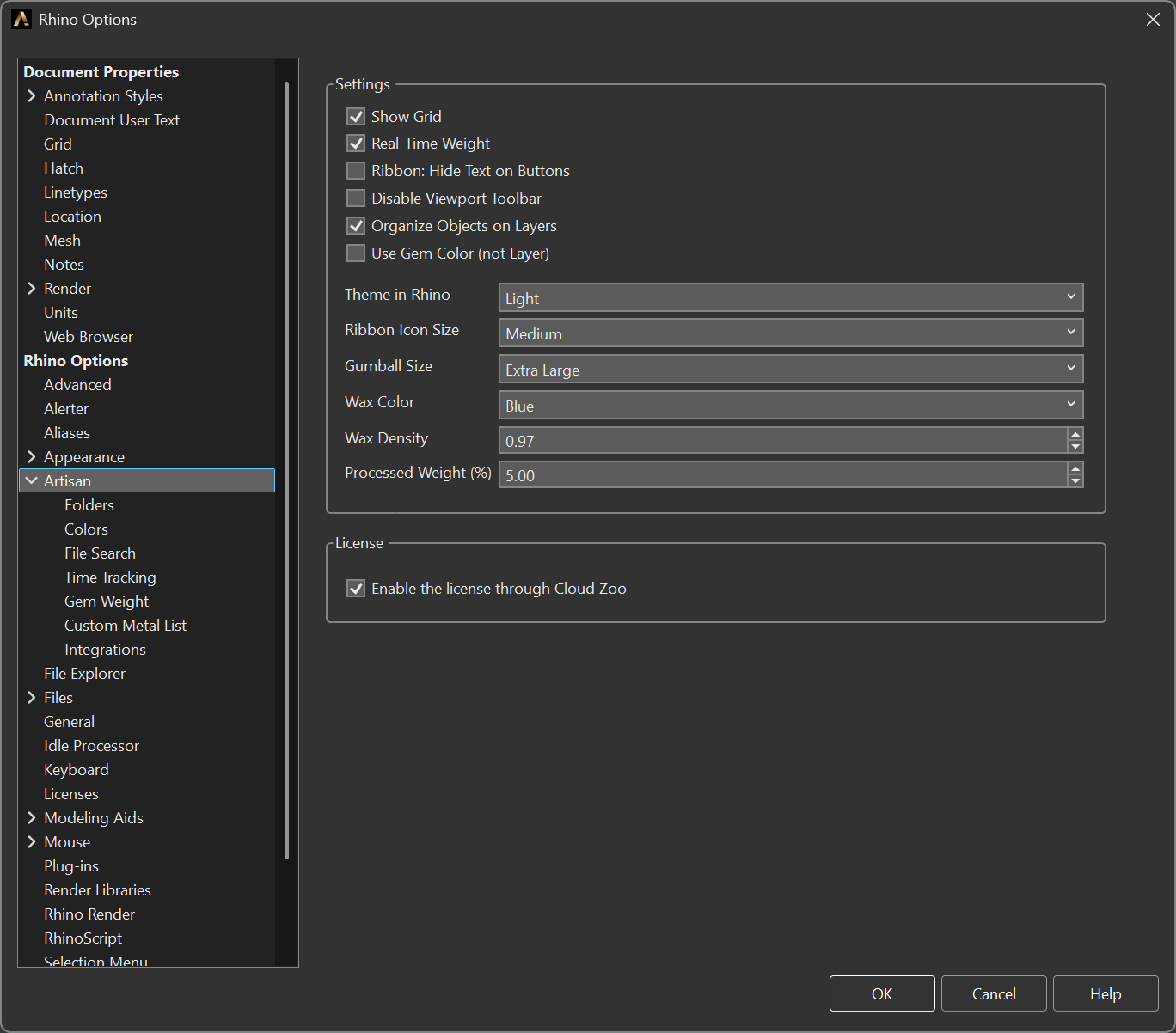Expand the Files tree node arrow
The height and width of the screenshot is (1033, 1176).
[32, 697]
